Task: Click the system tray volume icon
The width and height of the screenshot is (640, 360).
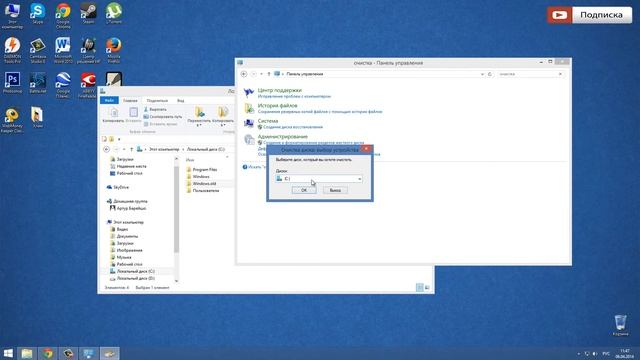Action: (x=595, y=353)
